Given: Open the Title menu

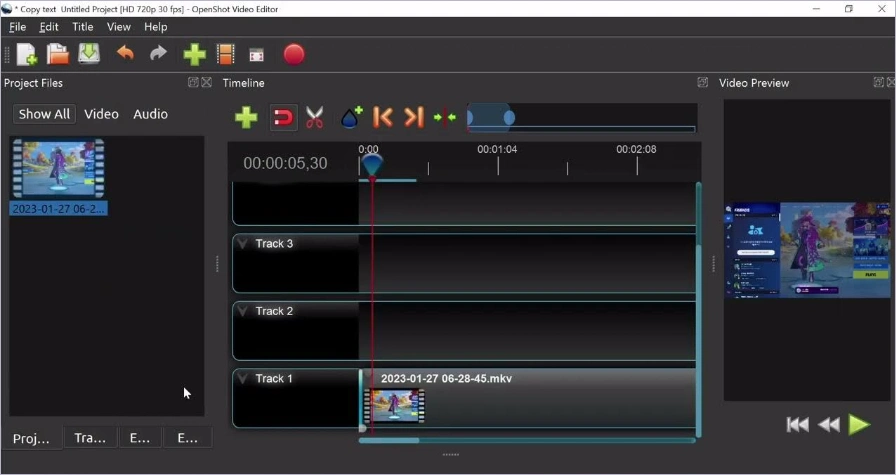Looking at the screenshot, I should coord(82,27).
